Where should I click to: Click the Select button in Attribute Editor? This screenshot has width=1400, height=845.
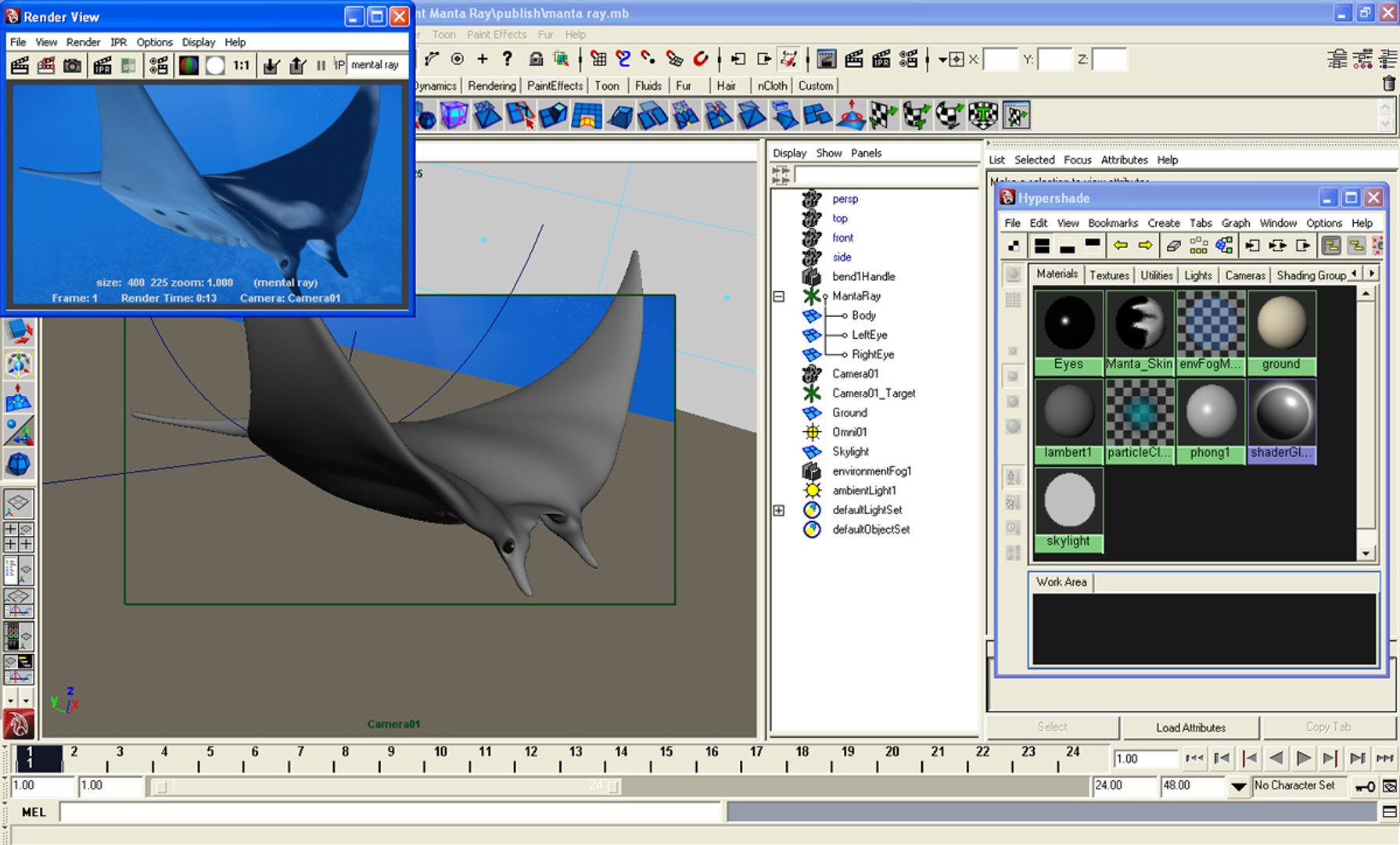pyautogui.click(x=1052, y=727)
